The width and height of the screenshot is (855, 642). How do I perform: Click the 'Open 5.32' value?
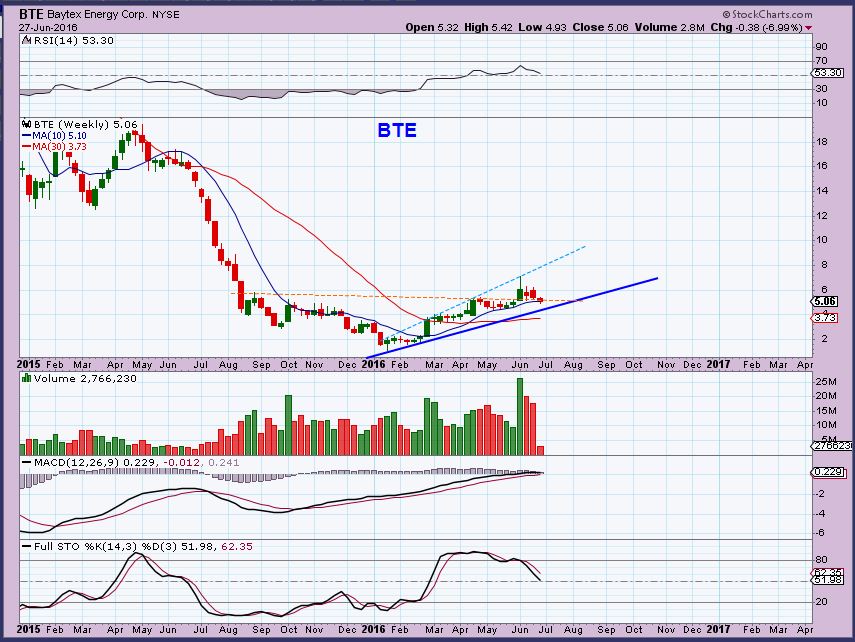point(432,27)
